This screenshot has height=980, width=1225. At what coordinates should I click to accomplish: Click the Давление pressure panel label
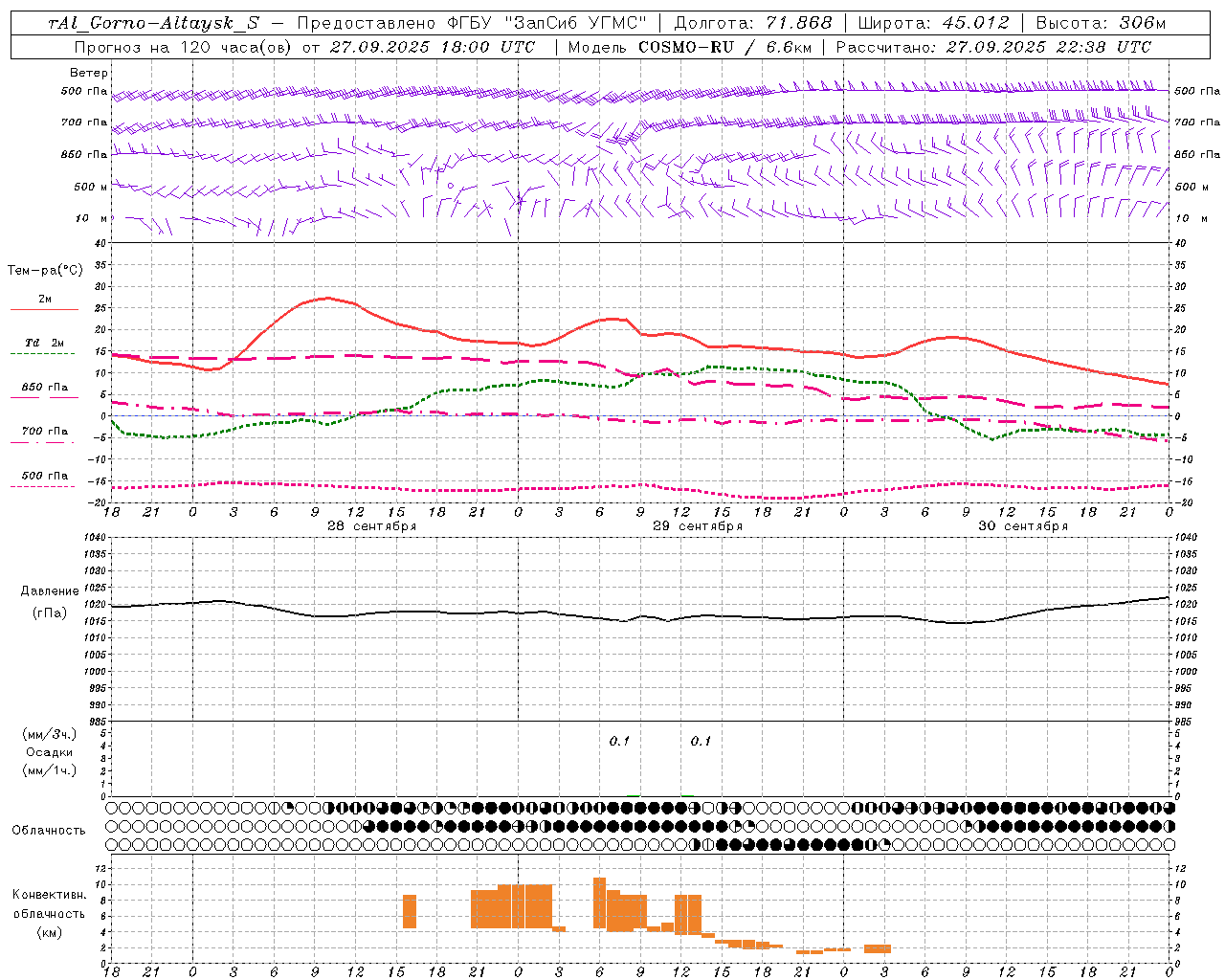pyautogui.click(x=50, y=591)
